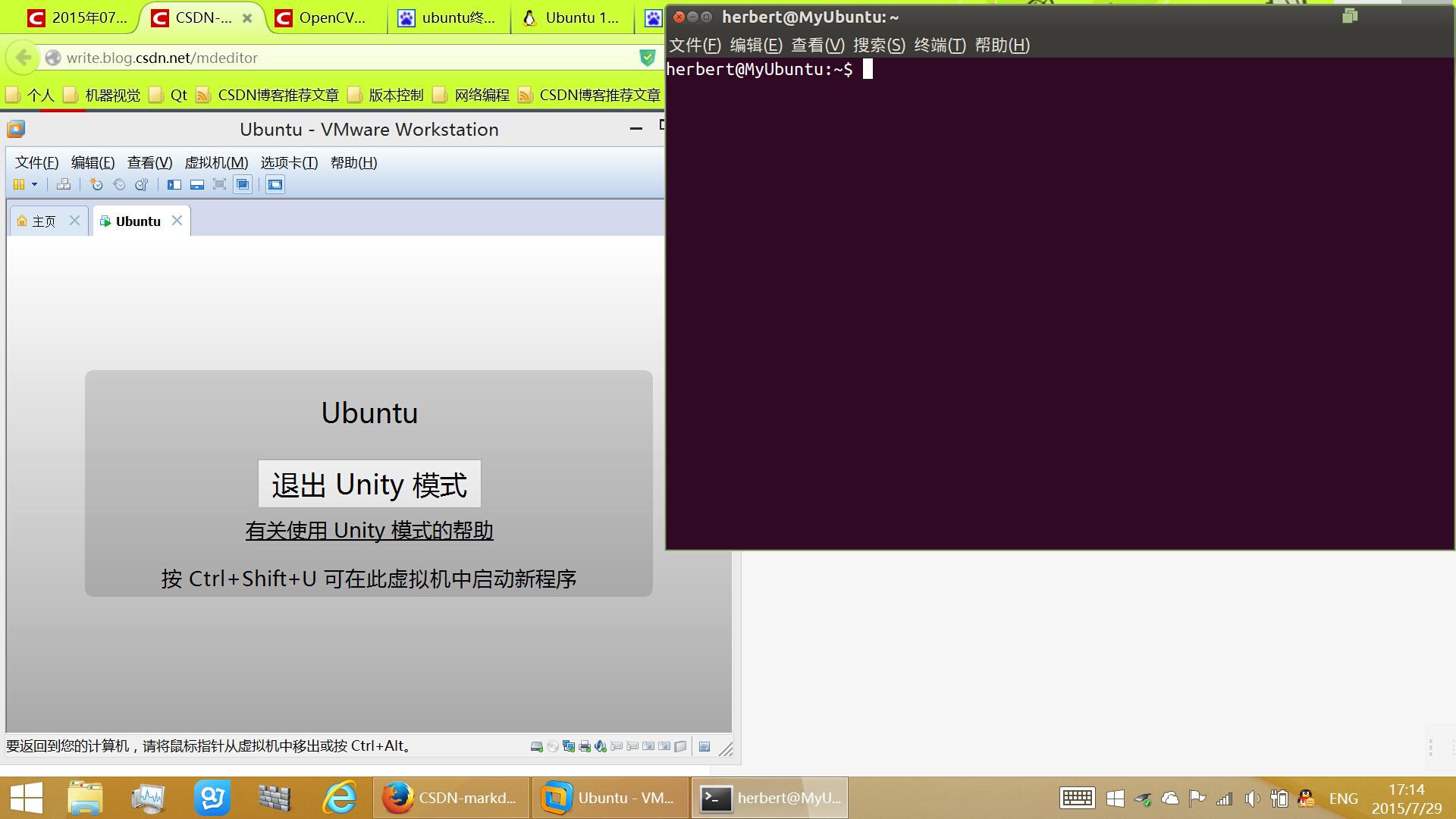1456x819 pixels.
Task: Open the 版本控制 bookmark folder
Action: tap(385, 95)
